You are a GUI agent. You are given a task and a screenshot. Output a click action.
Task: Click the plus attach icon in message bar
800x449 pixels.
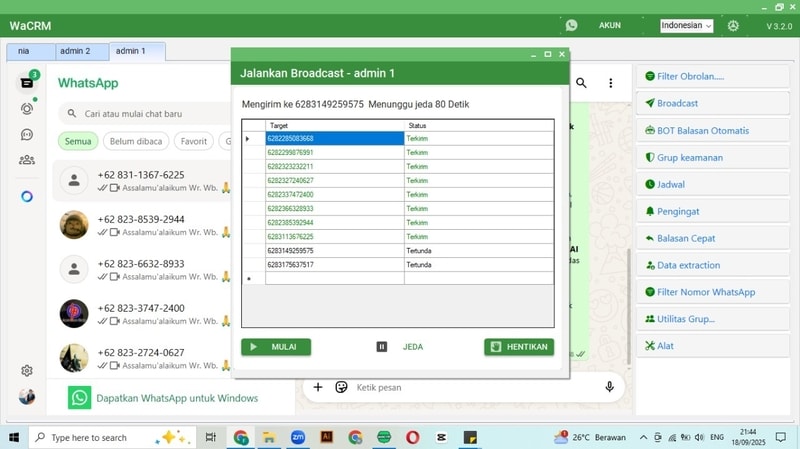click(x=318, y=387)
